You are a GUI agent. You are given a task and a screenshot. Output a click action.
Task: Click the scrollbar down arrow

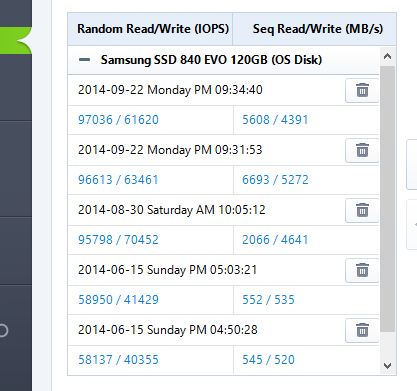(x=387, y=366)
